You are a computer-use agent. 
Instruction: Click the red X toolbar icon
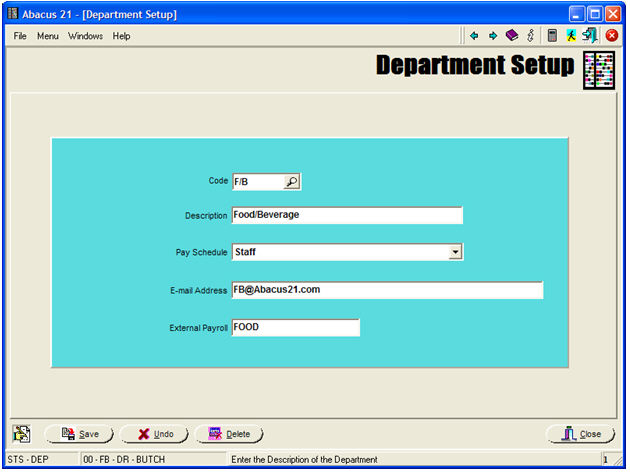[611, 35]
